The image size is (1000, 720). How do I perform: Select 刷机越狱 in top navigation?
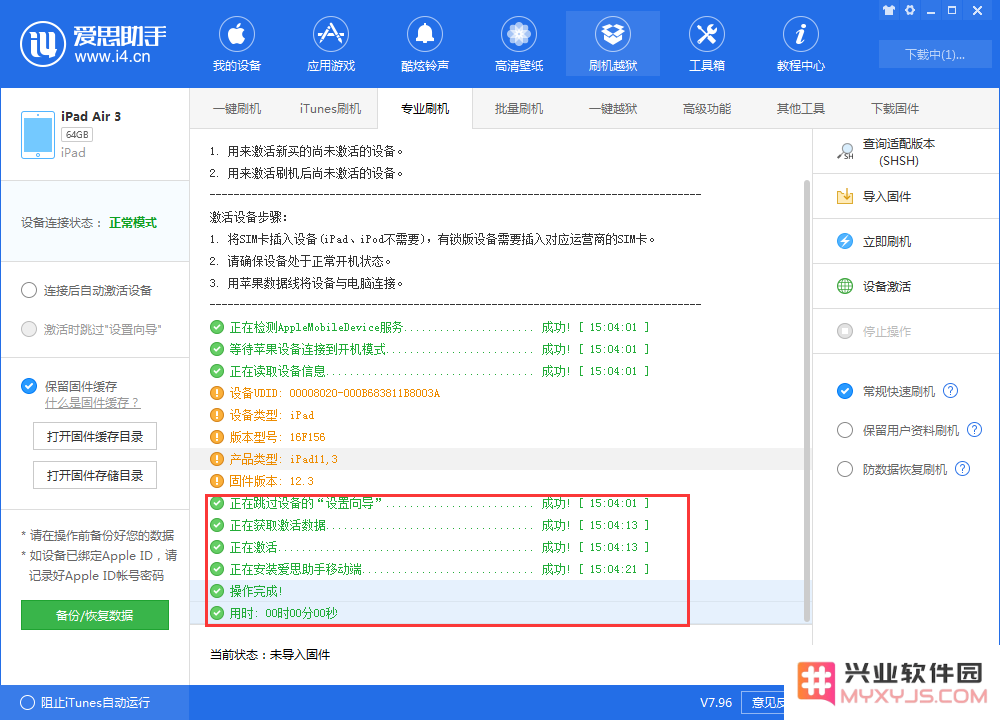pyautogui.click(x=613, y=45)
